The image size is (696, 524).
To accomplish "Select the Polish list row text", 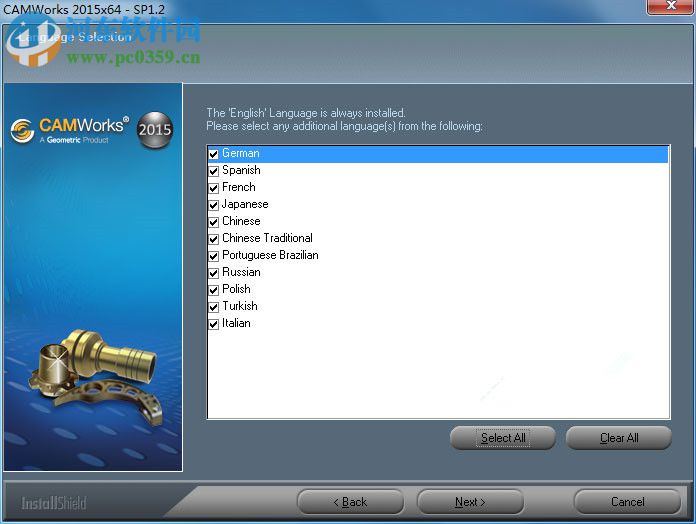I will coord(236,289).
